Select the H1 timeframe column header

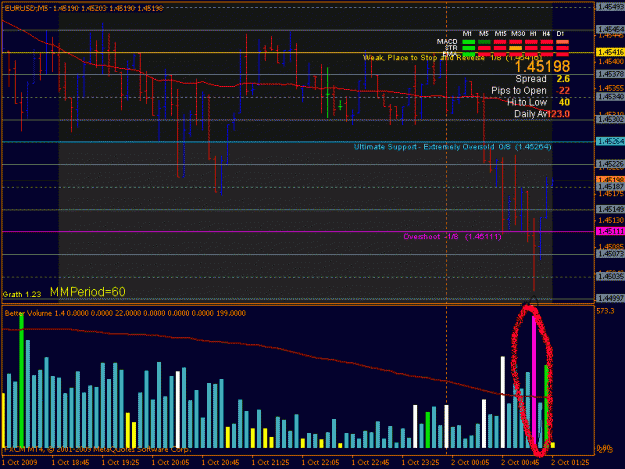click(533, 34)
